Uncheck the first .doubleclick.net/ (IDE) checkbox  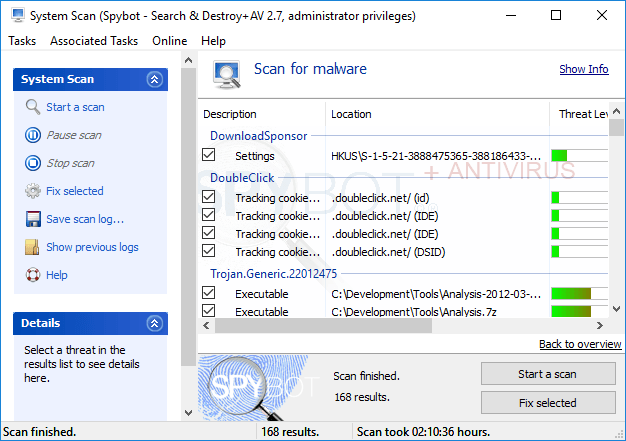pos(208,215)
